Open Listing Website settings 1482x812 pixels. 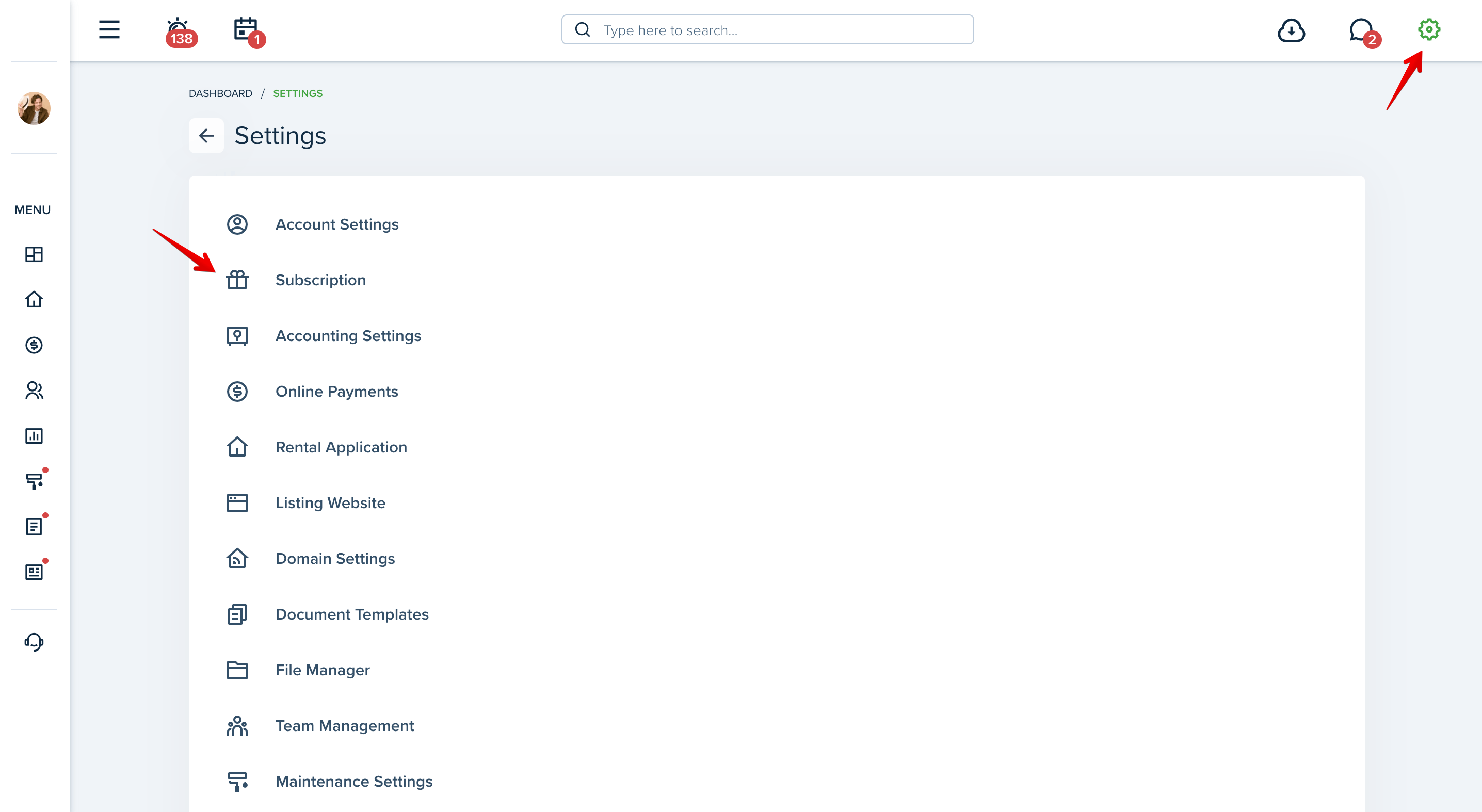click(330, 503)
